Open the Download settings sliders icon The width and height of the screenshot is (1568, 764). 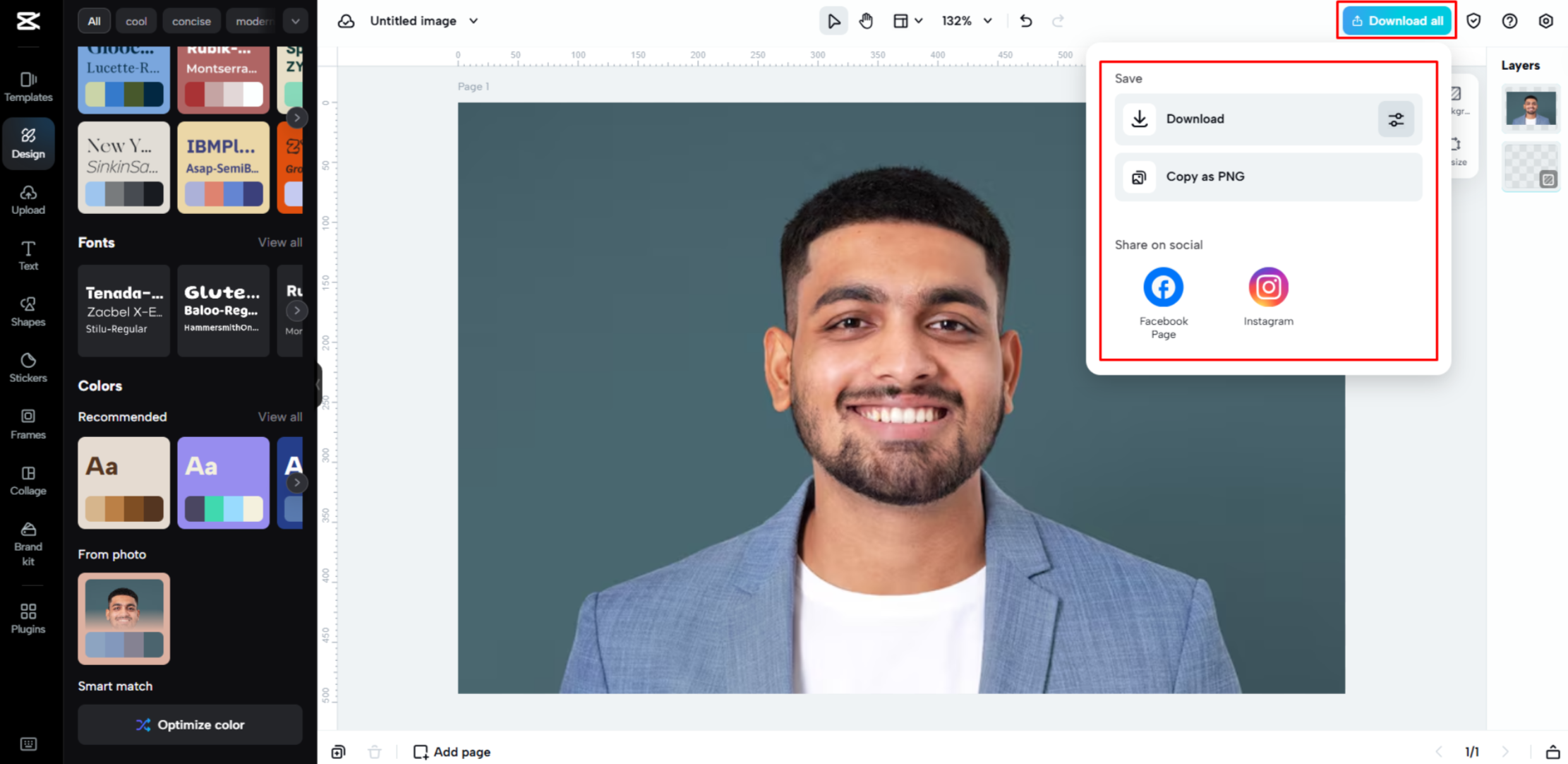[1396, 119]
